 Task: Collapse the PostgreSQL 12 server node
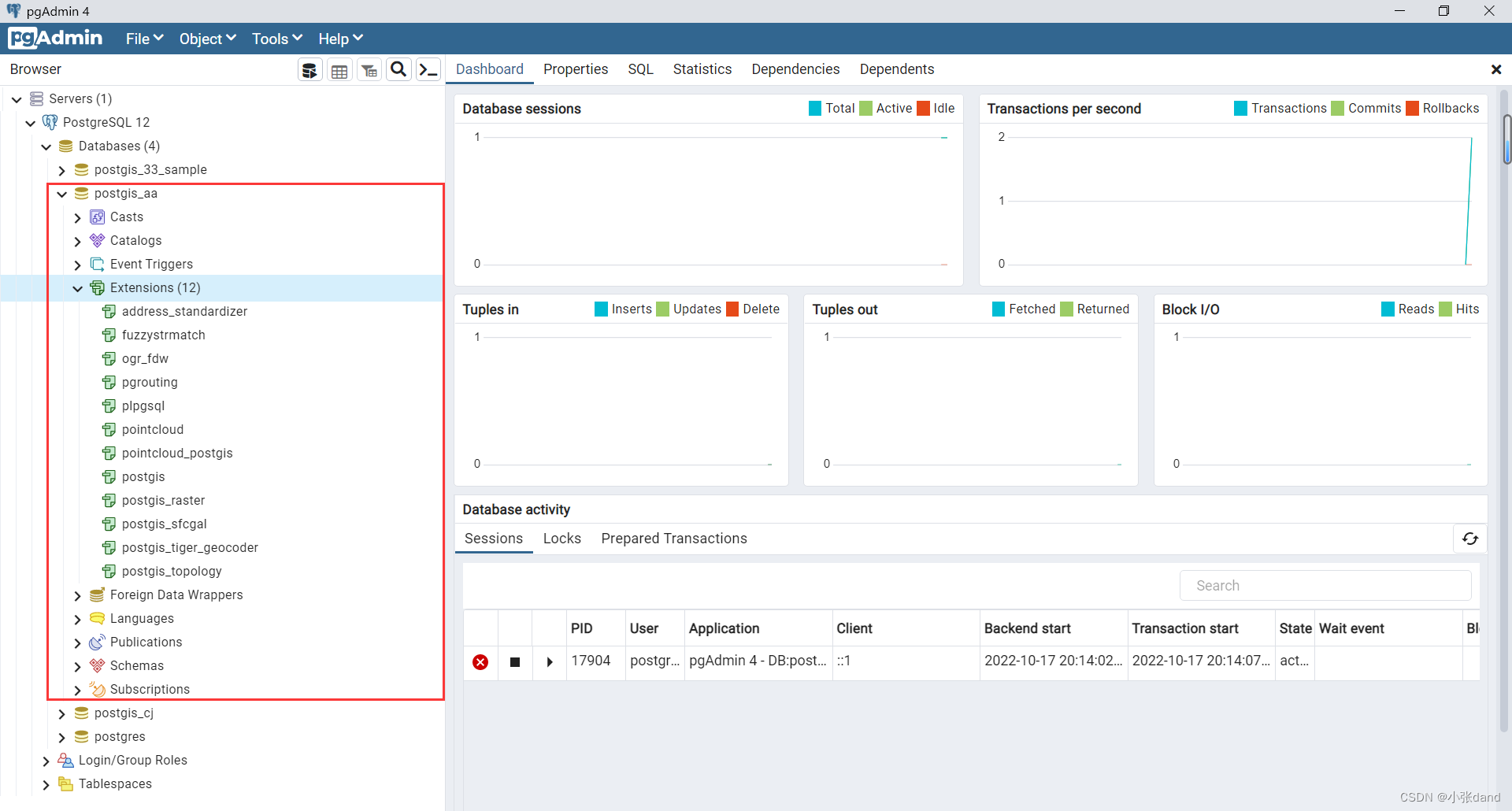31,123
